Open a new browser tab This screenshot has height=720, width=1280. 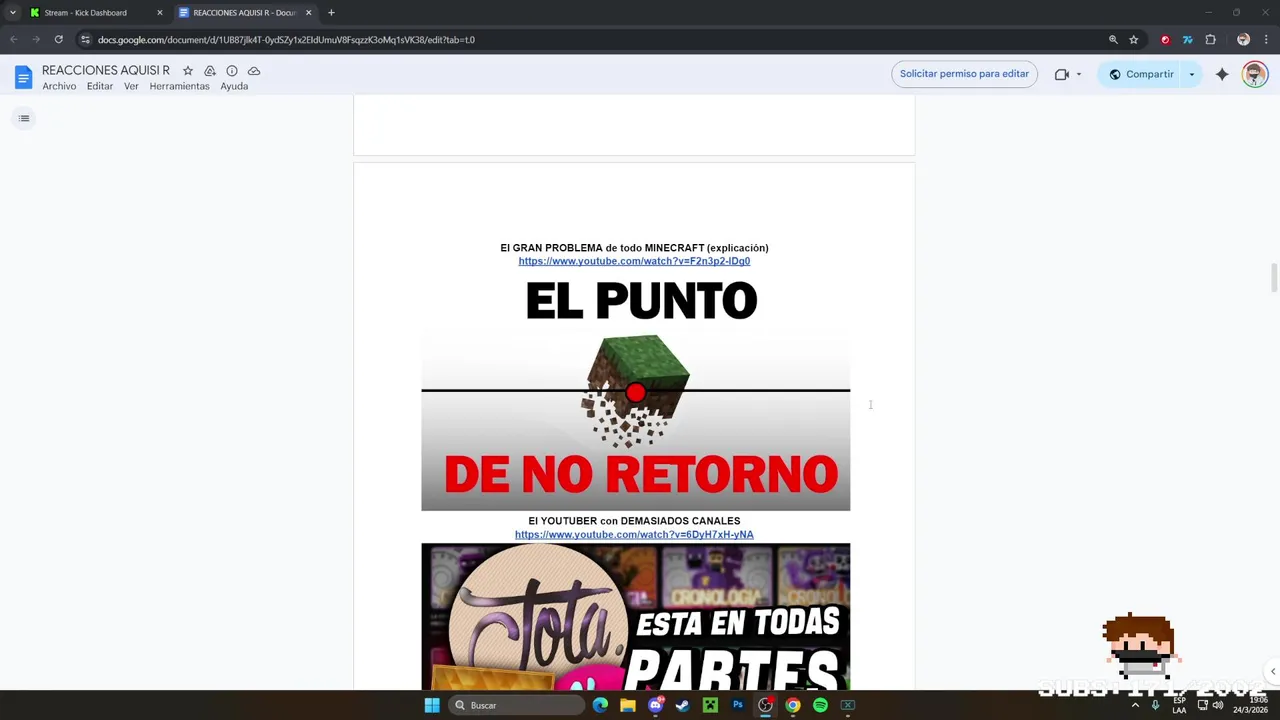point(331,13)
